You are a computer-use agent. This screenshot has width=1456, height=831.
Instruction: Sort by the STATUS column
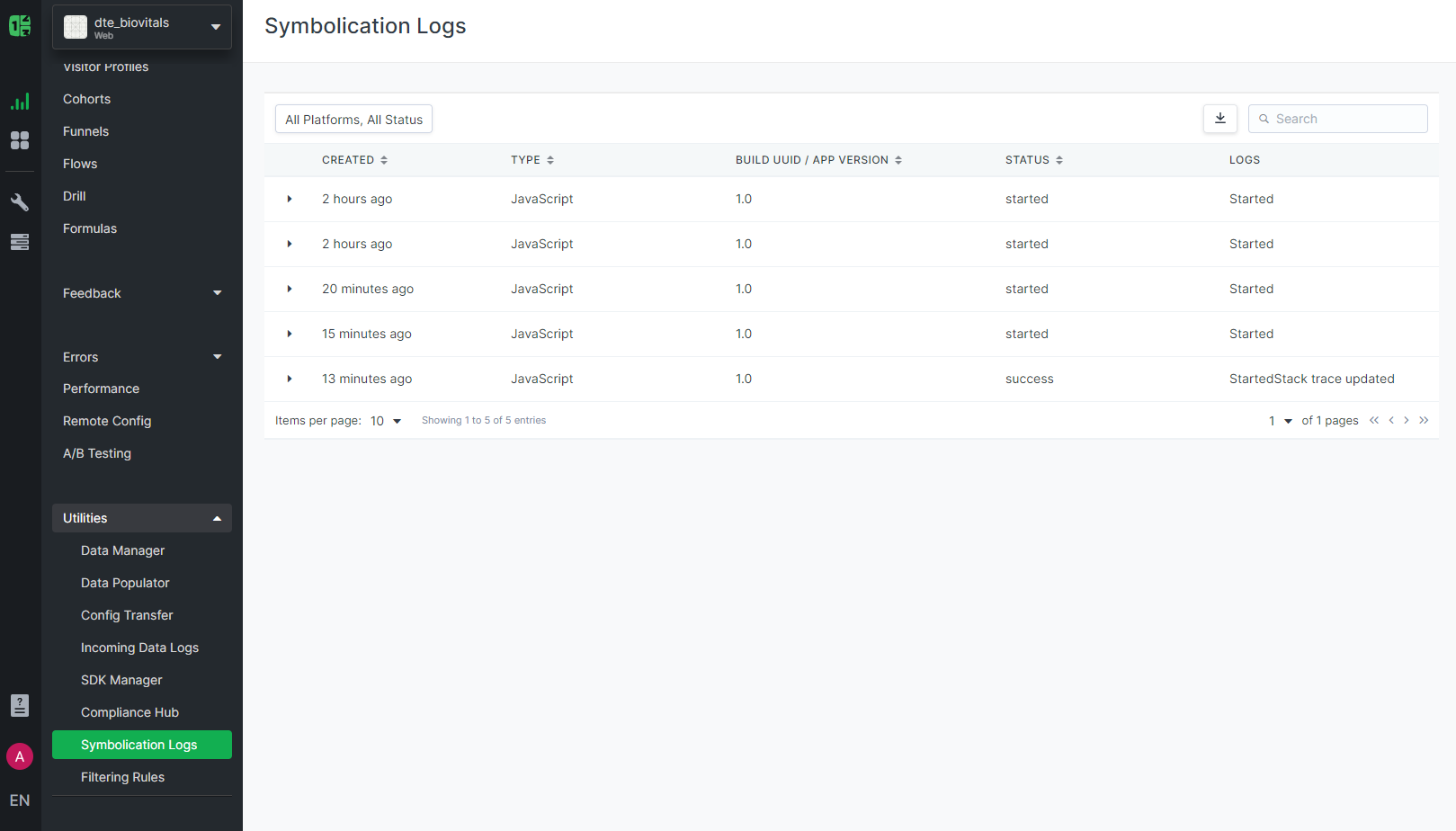(x=1034, y=160)
